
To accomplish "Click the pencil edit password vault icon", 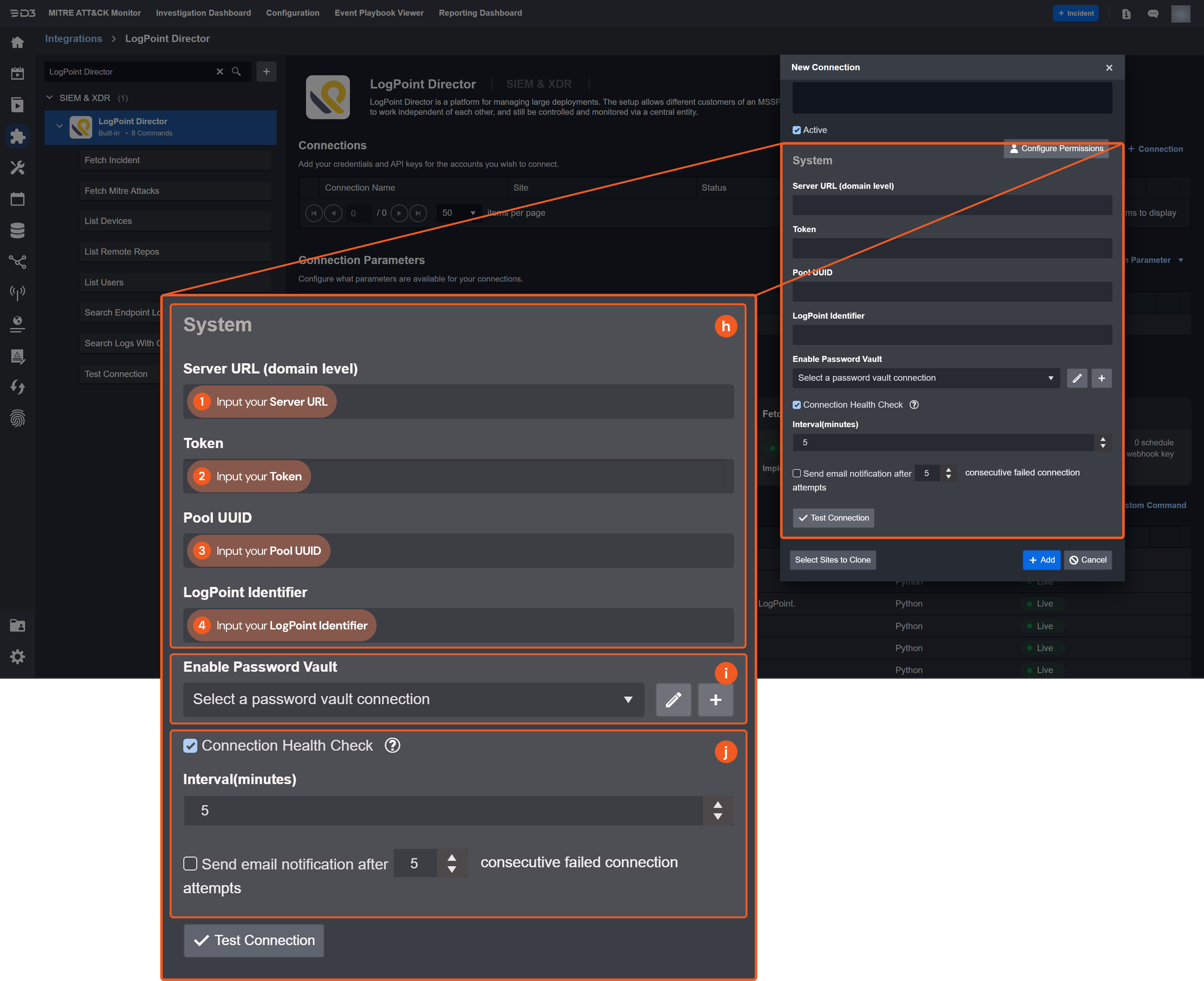I will click(x=1077, y=378).
